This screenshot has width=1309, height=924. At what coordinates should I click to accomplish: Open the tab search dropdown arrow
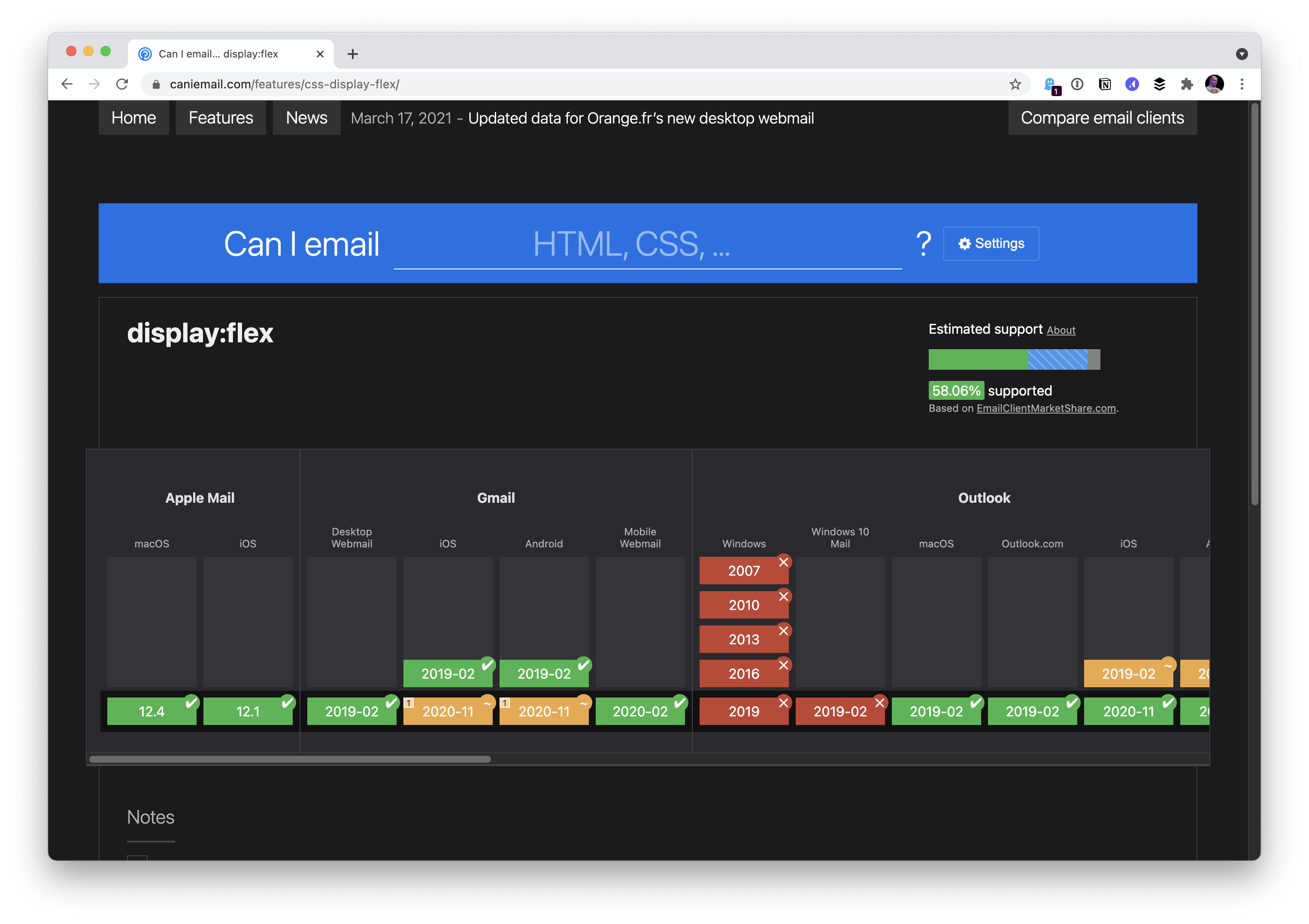pyautogui.click(x=1242, y=54)
